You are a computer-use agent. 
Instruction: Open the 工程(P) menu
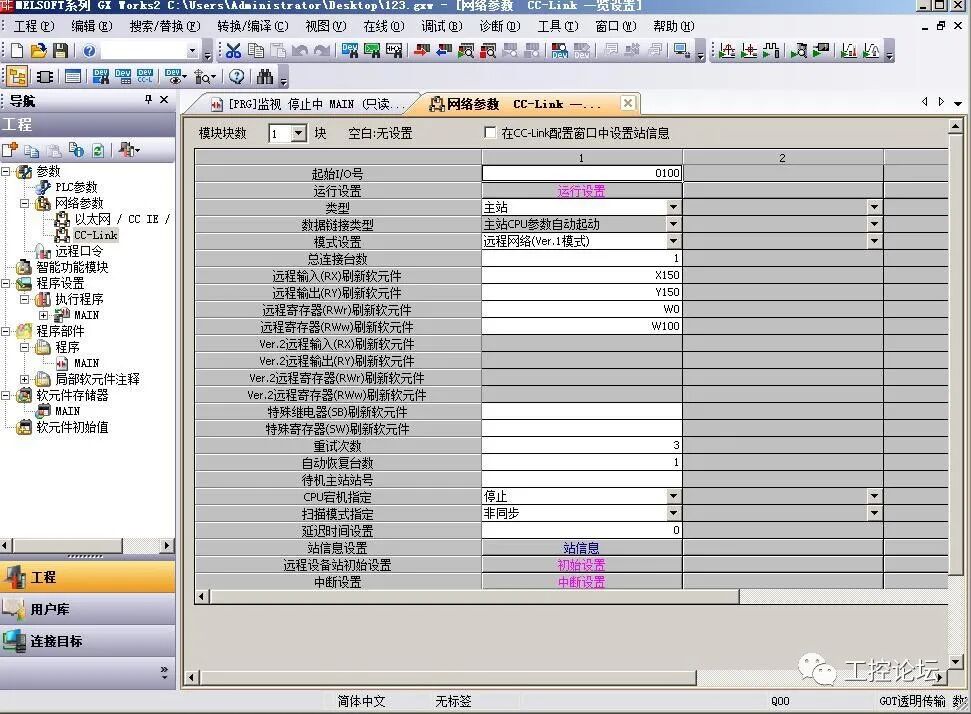(x=34, y=26)
